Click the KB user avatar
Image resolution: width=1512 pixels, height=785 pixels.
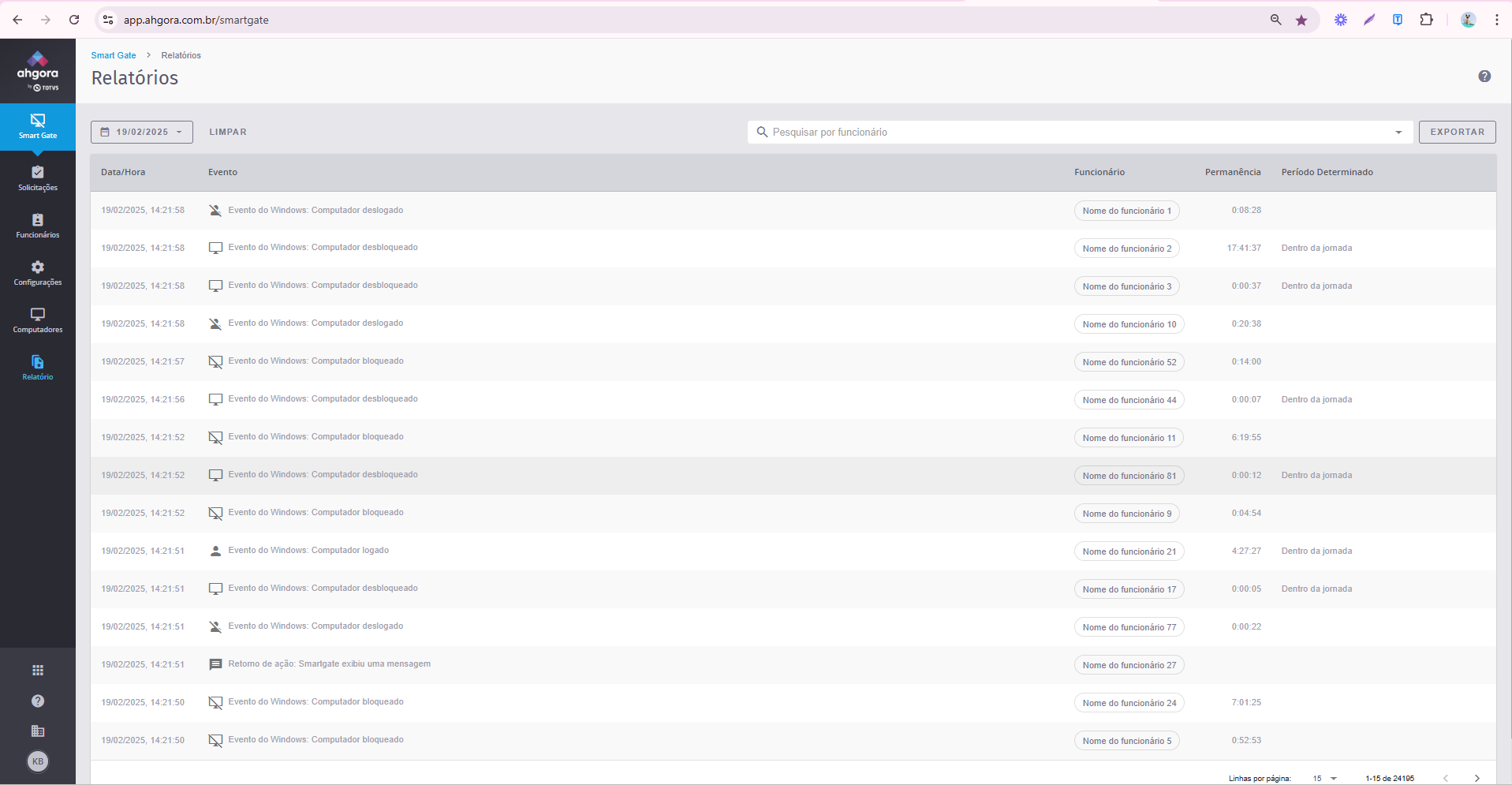[38, 761]
